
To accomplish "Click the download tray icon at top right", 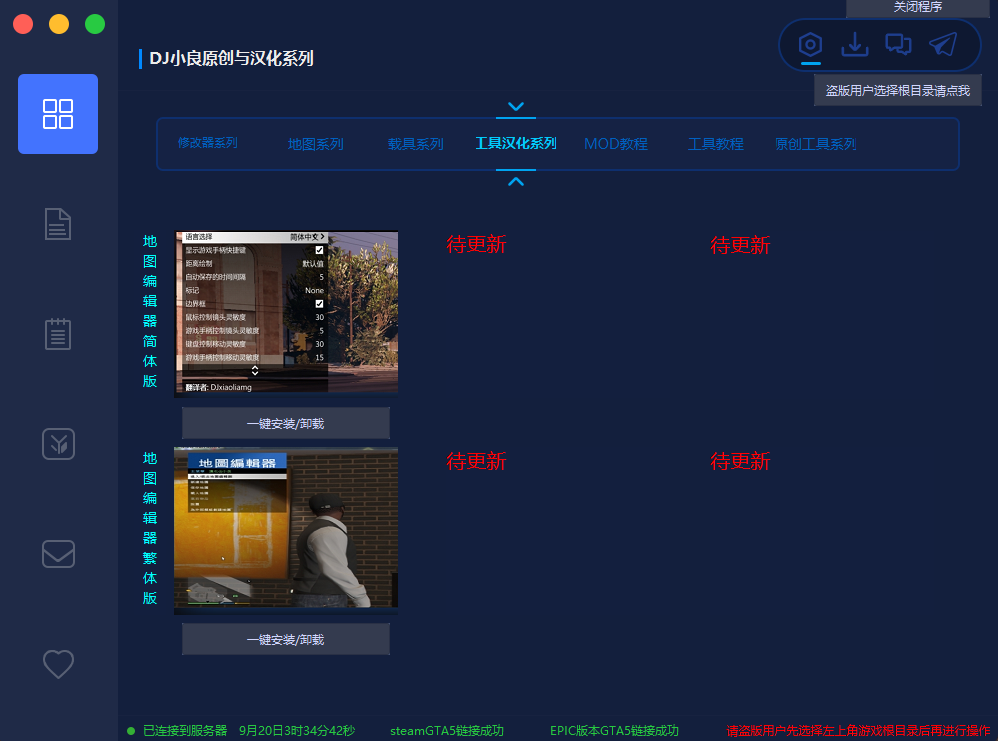I will click(x=854, y=45).
